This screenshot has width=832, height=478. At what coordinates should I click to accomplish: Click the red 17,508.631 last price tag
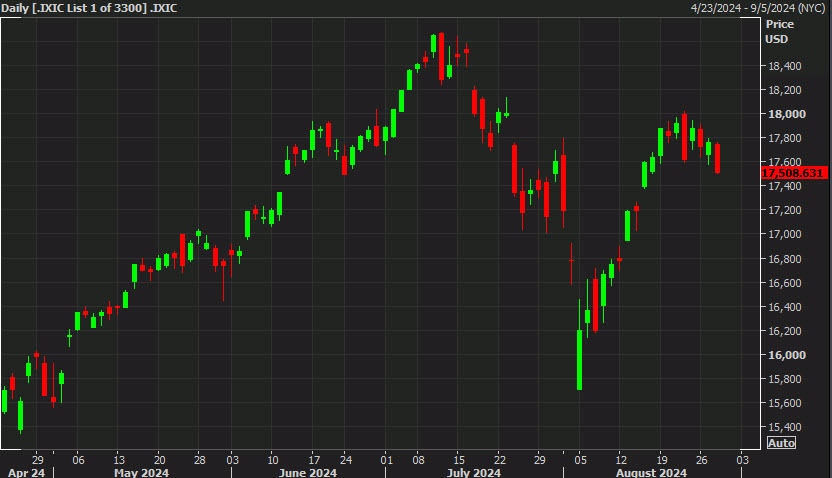(x=794, y=173)
